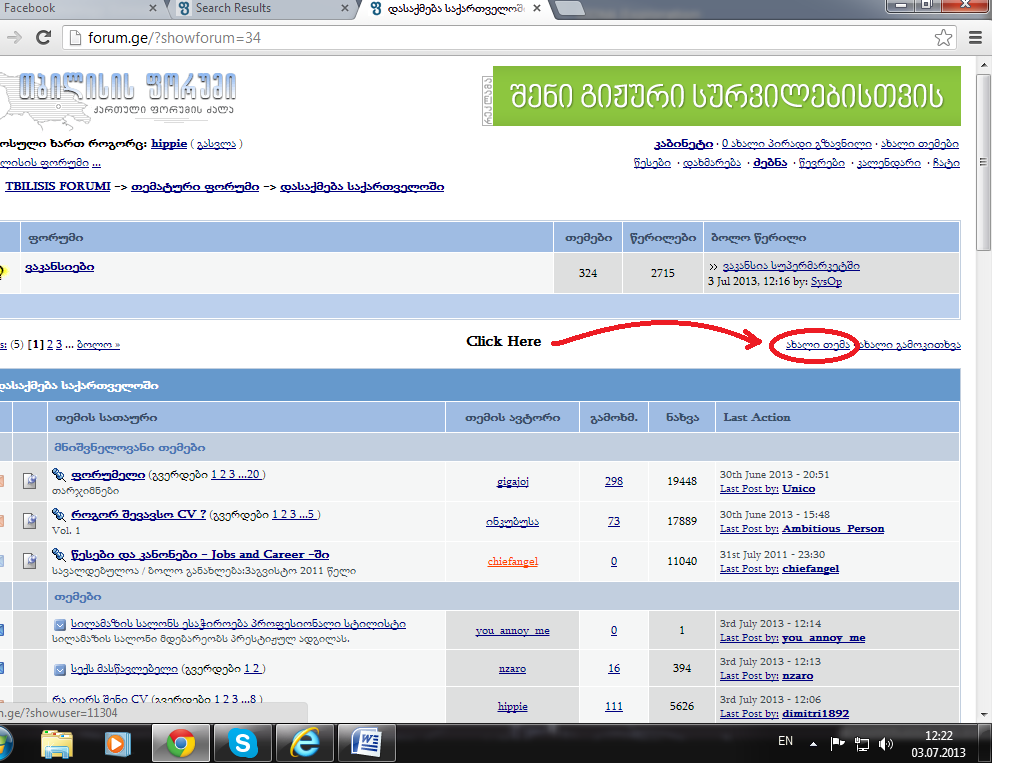The image size is (1024, 768).
Task: Open the როგორ შევავსო CV ? topic
Action: [x=138, y=515]
